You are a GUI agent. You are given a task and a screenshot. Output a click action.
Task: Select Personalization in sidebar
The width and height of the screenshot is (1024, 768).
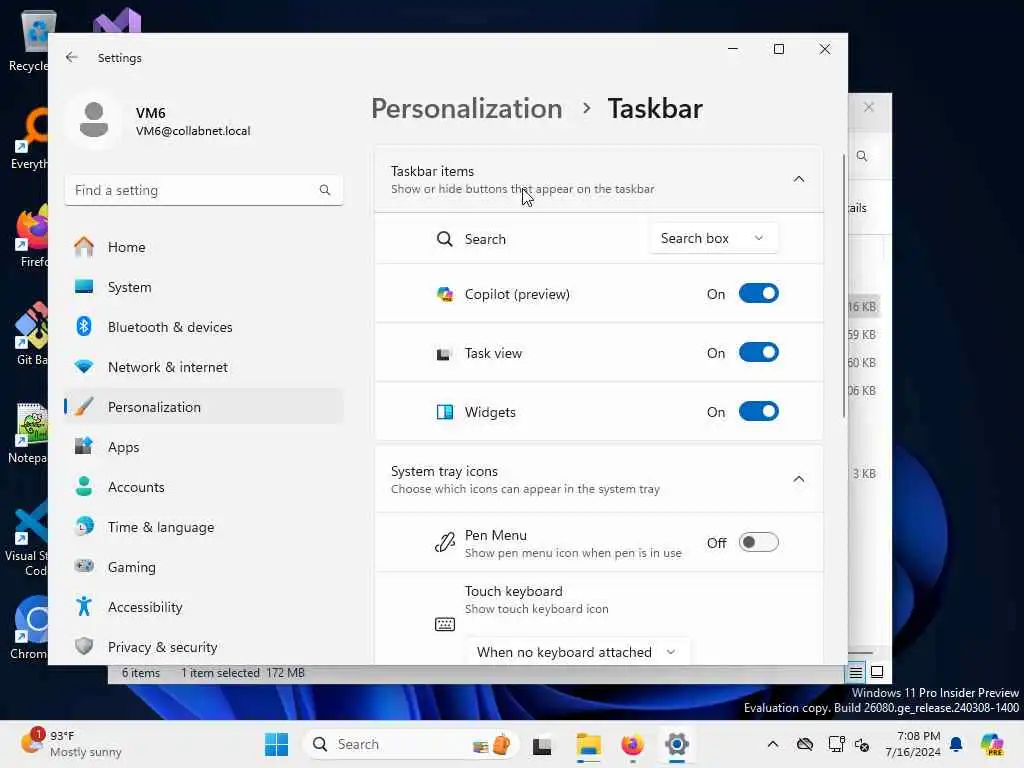coord(204,407)
